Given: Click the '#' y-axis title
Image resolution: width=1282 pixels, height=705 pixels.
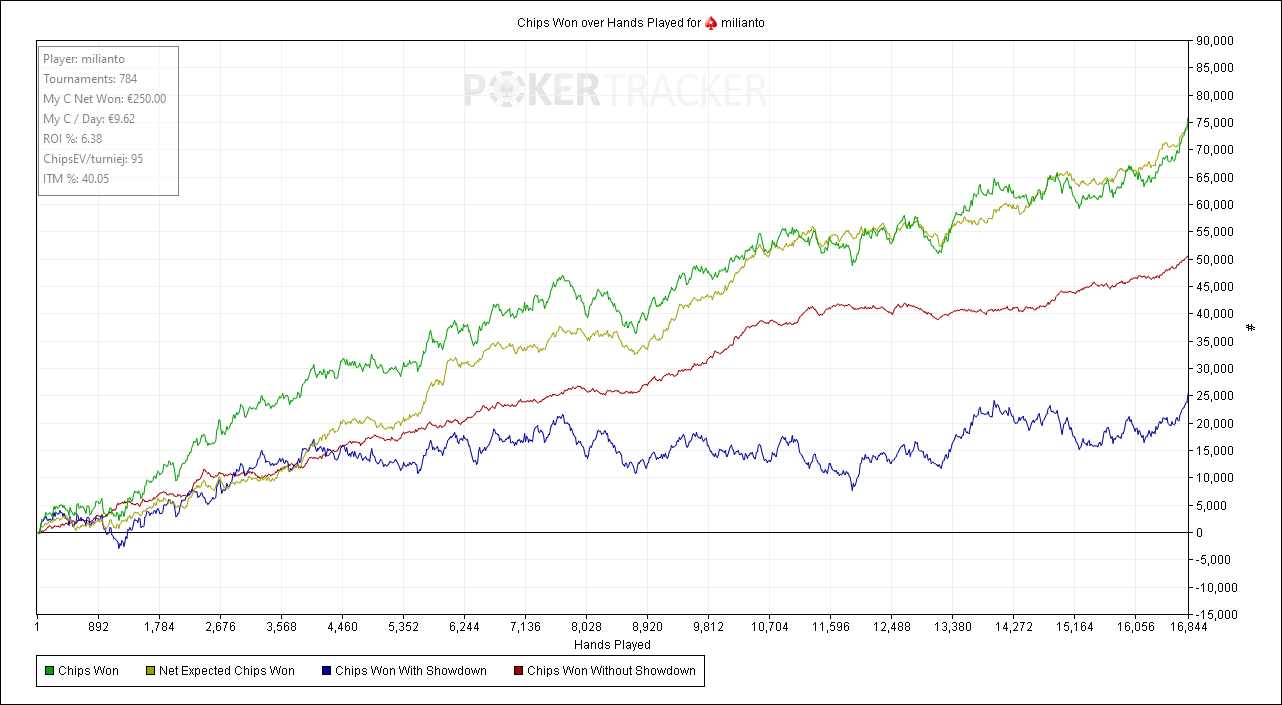Looking at the screenshot, I should pyautogui.click(x=1250, y=327).
